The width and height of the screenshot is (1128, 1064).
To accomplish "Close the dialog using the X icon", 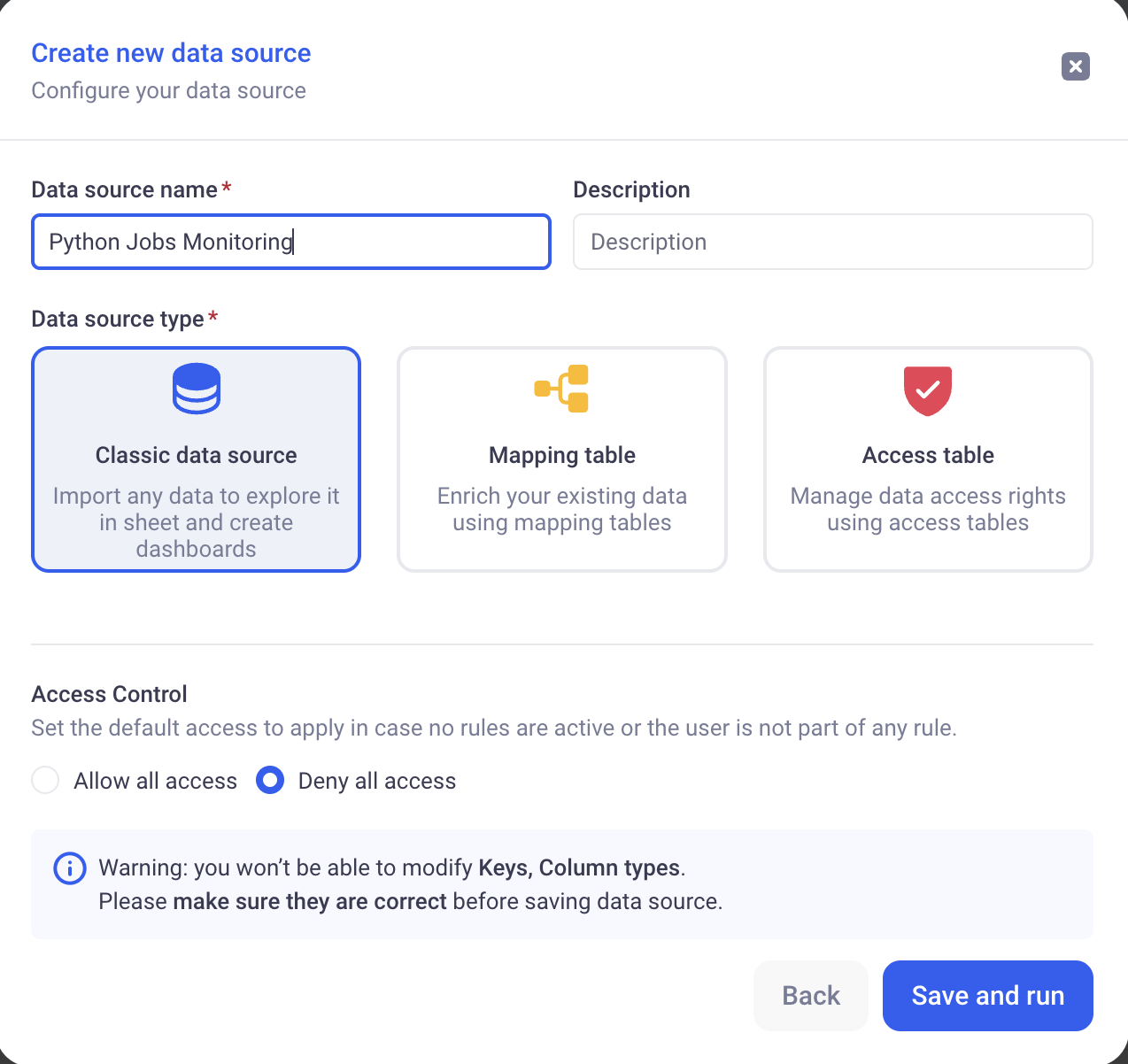I will pos(1075,66).
